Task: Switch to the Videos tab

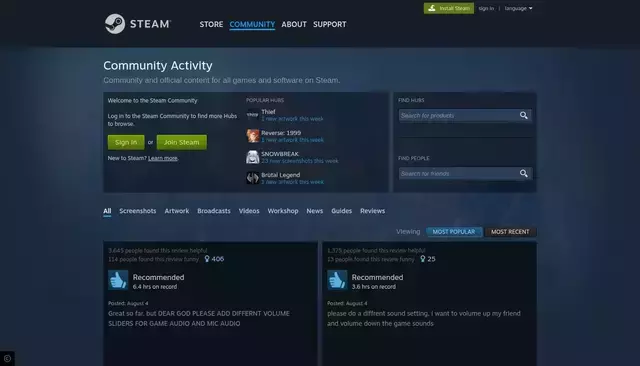Action: pyautogui.click(x=249, y=211)
